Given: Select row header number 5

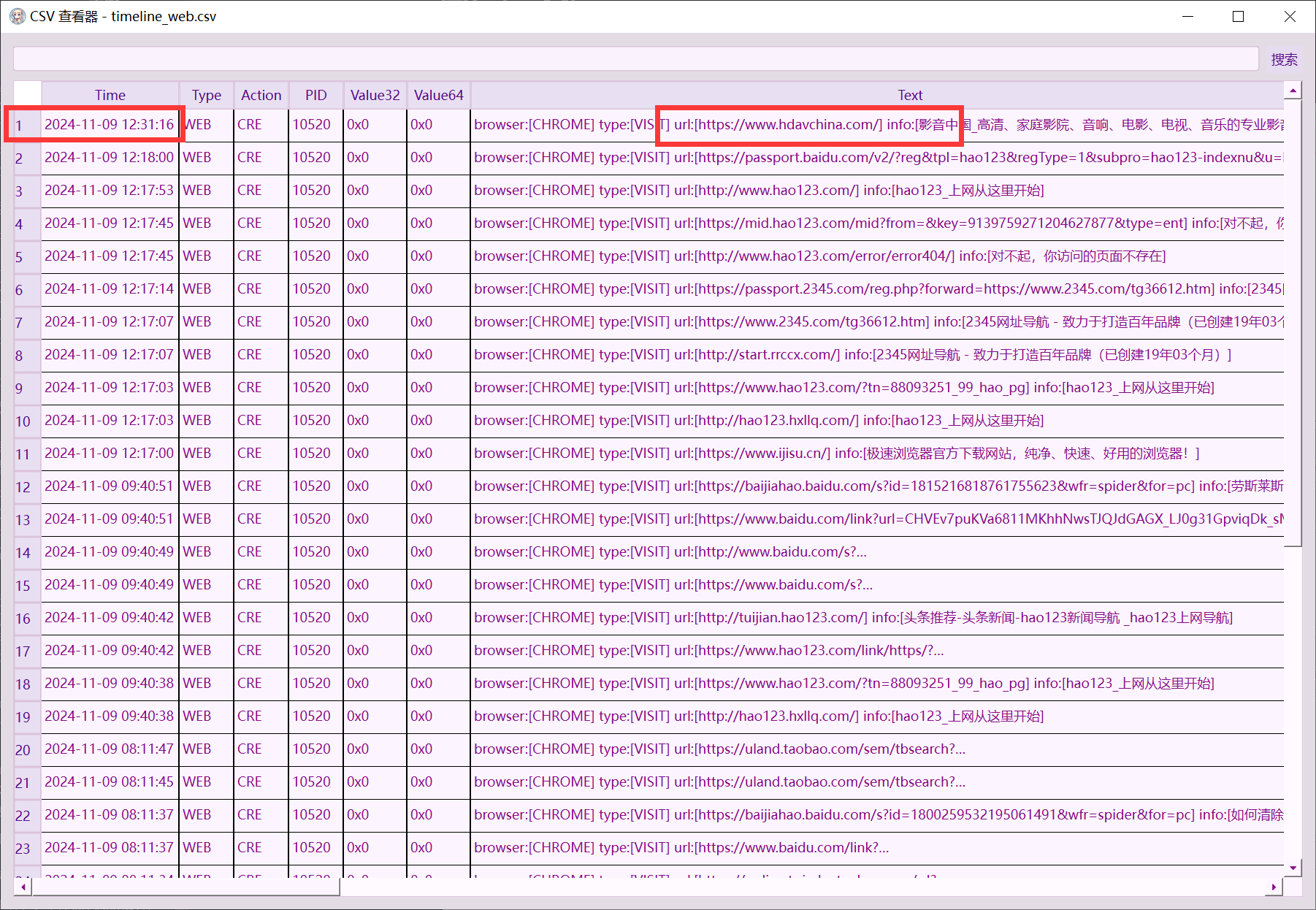Looking at the screenshot, I should pyautogui.click(x=28, y=256).
